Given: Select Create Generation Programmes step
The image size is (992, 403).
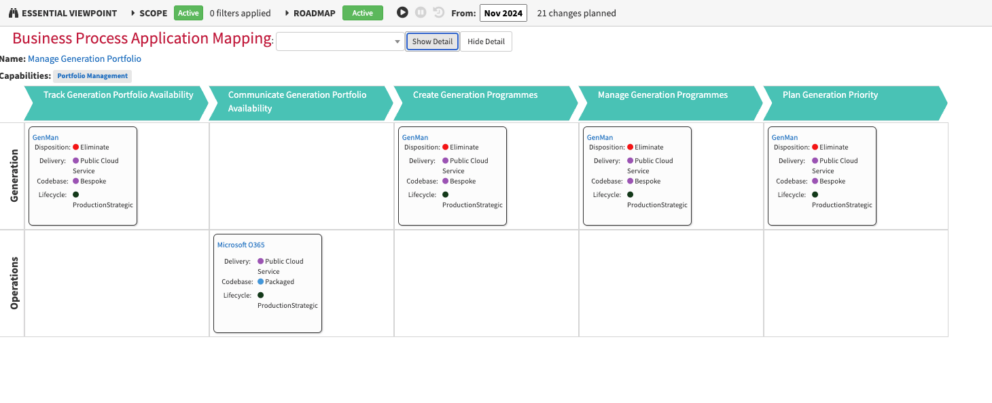Looking at the screenshot, I should tap(486, 102).
